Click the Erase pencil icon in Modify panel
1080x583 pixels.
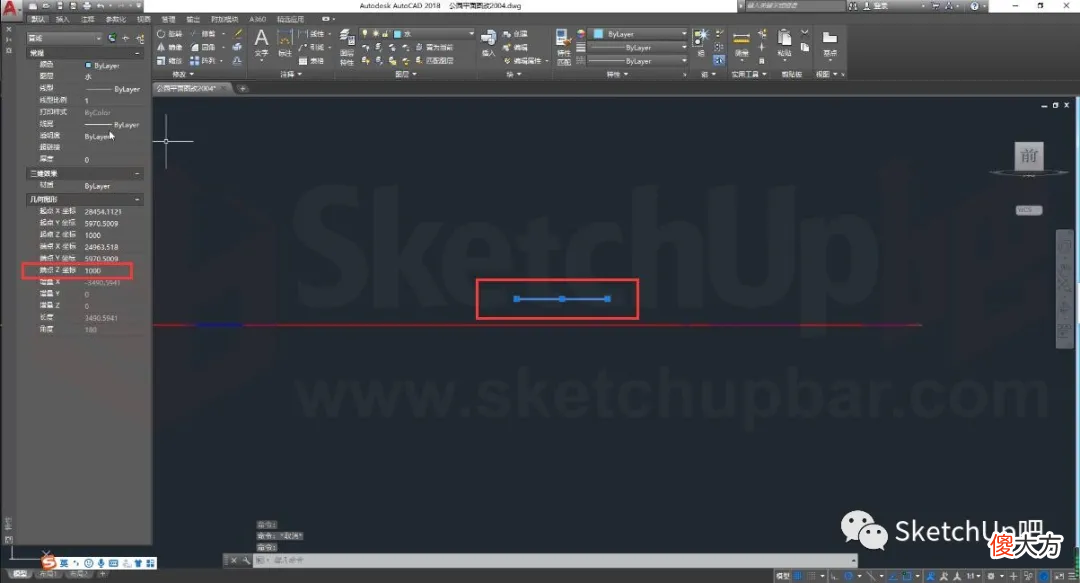pyautogui.click(x=238, y=34)
